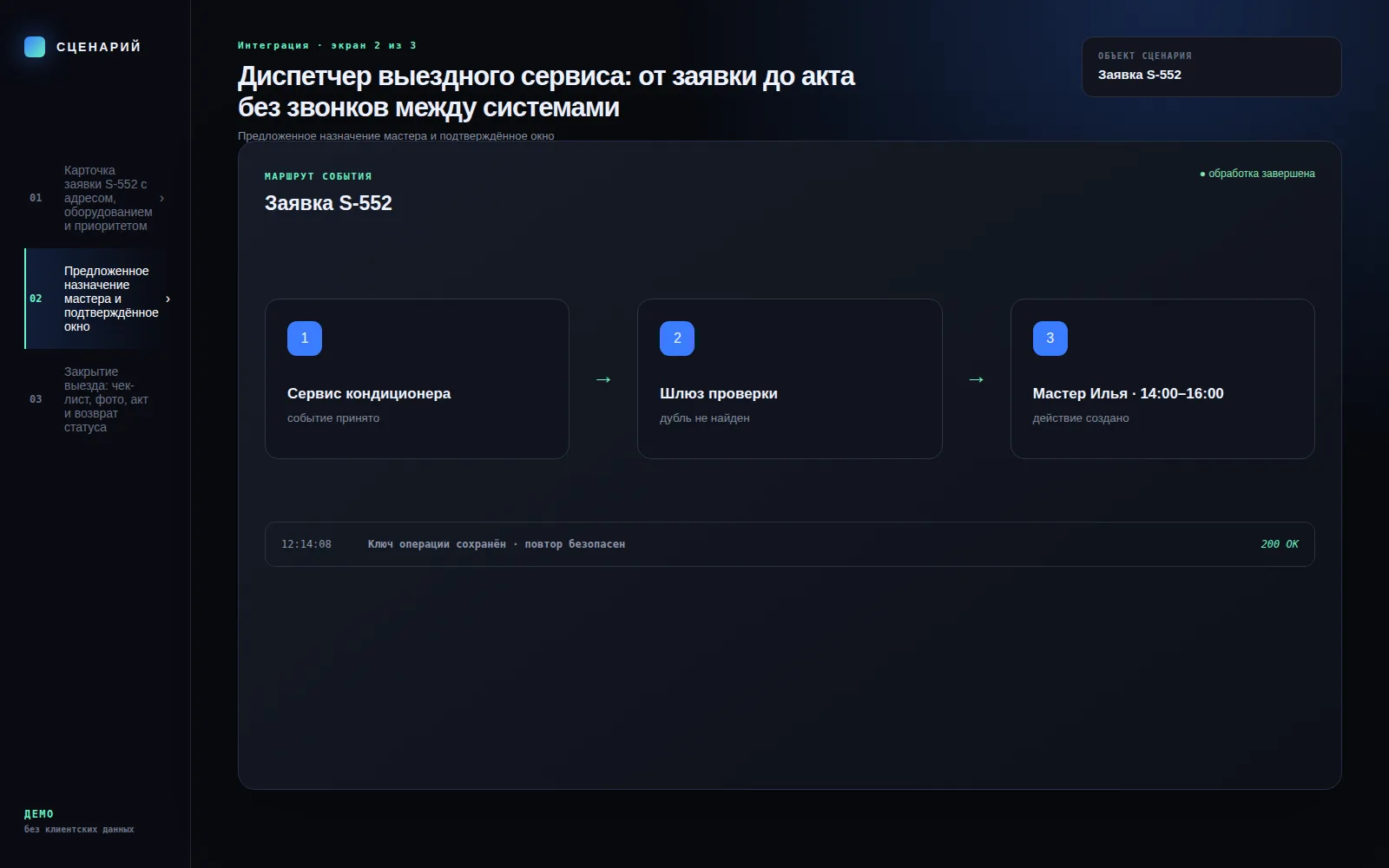The width and height of the screenshot is (1389, 868).
Task: Click the blue step number 3 badge
Action: click(x=1050, y=339)
